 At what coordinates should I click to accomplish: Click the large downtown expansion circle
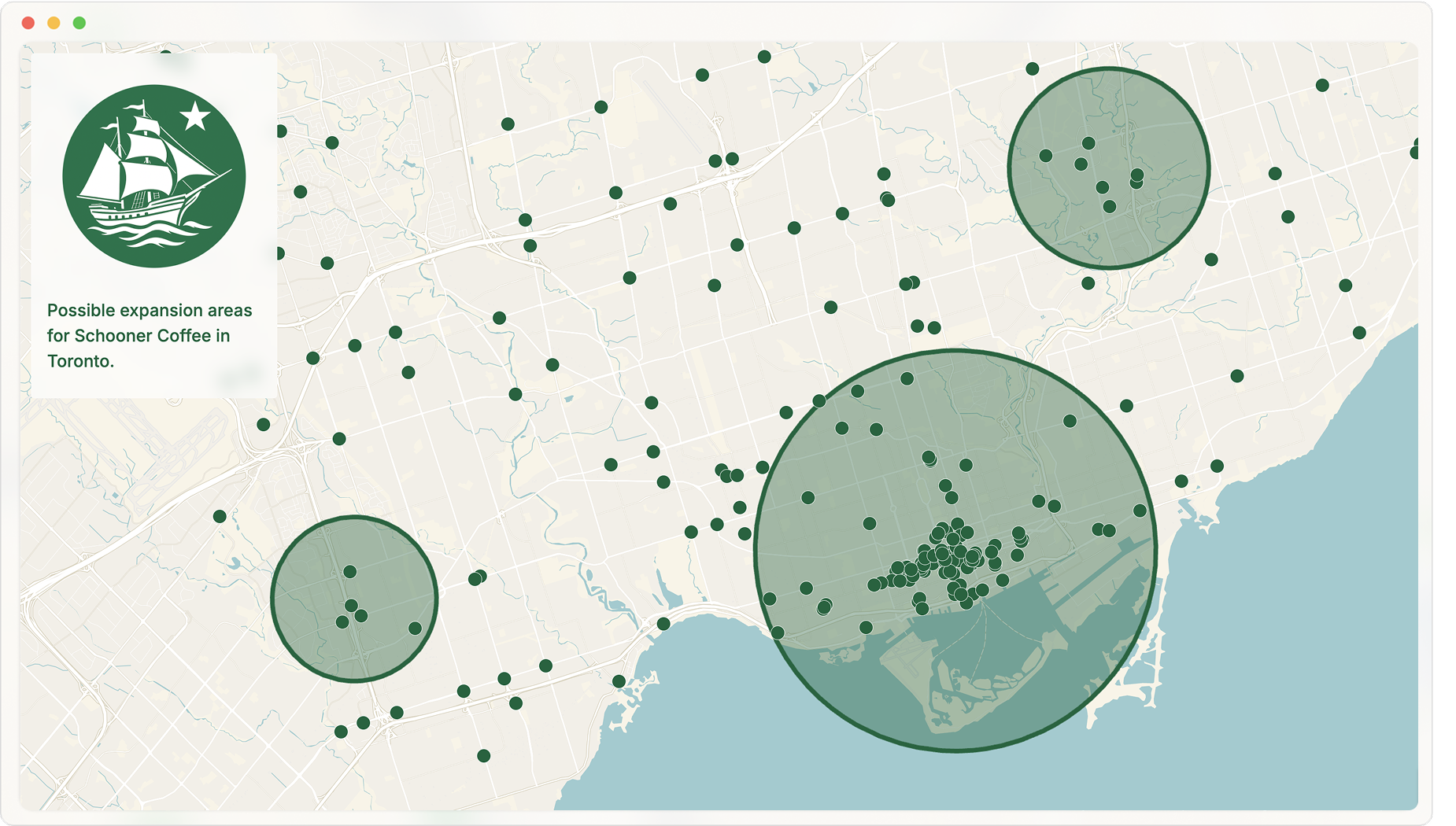[x=955, y=551]
